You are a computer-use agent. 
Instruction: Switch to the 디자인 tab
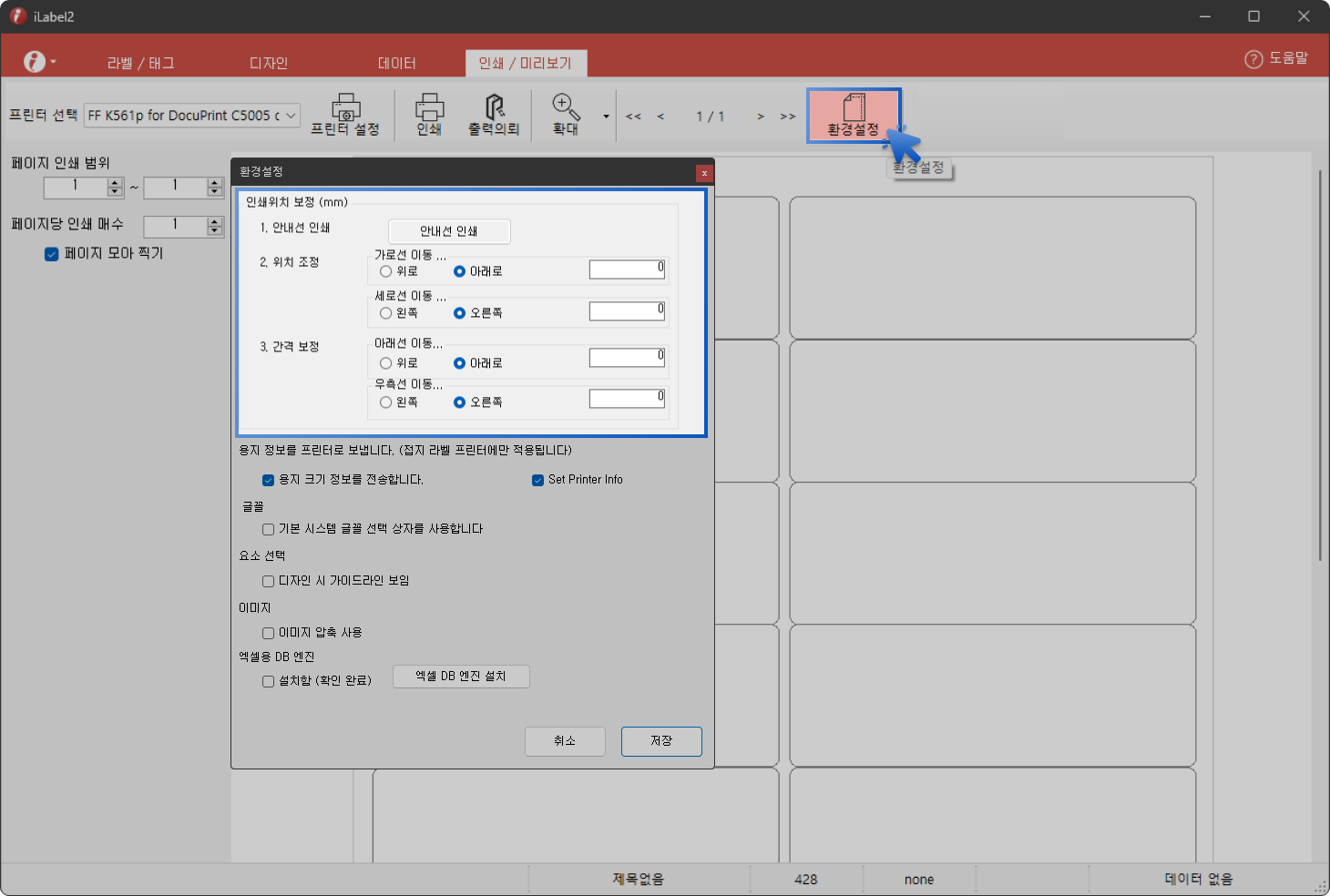269,63
